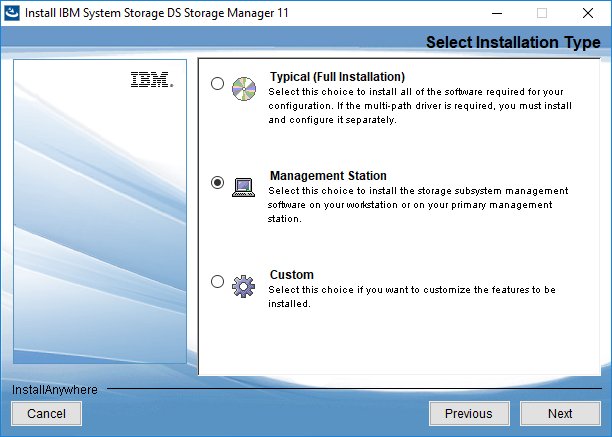Image resolution: width=612 pixels, height=437 pixels.
Task: Click the Typical installation description text
Action: point(420,106)
